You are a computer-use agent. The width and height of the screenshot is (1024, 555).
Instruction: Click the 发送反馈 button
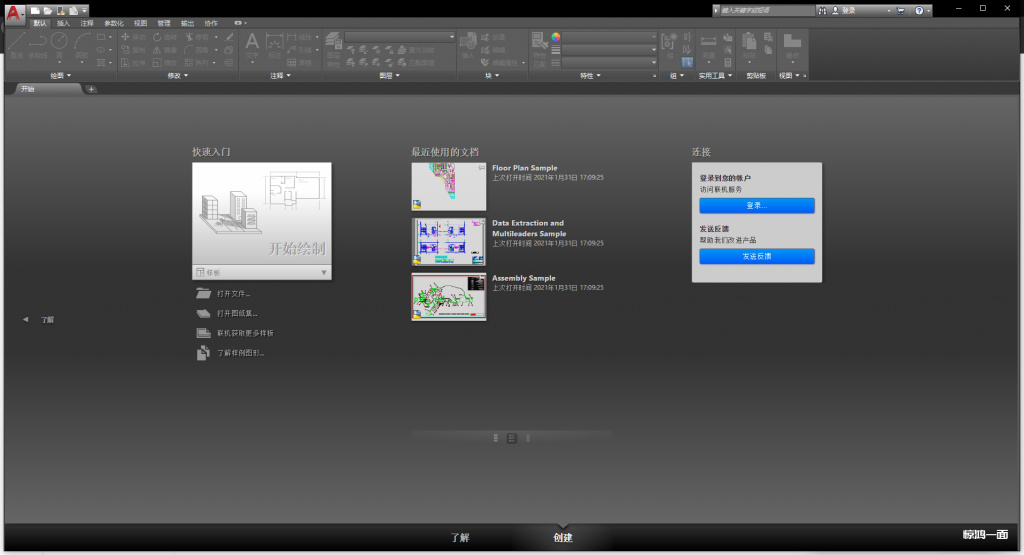point(756,256)
